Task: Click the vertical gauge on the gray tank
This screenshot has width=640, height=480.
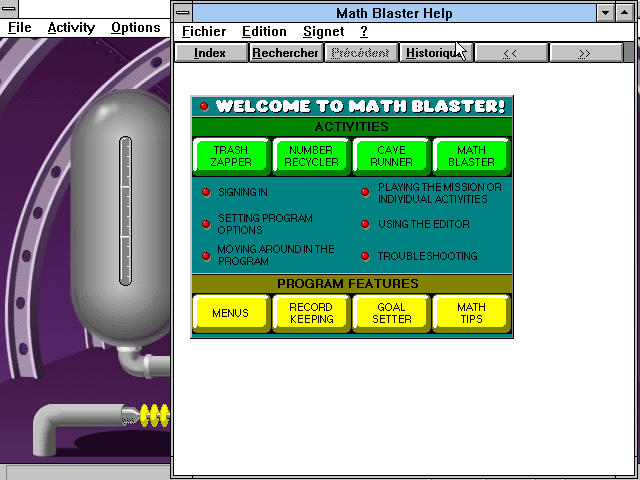Action: click(x=125, y=211)
